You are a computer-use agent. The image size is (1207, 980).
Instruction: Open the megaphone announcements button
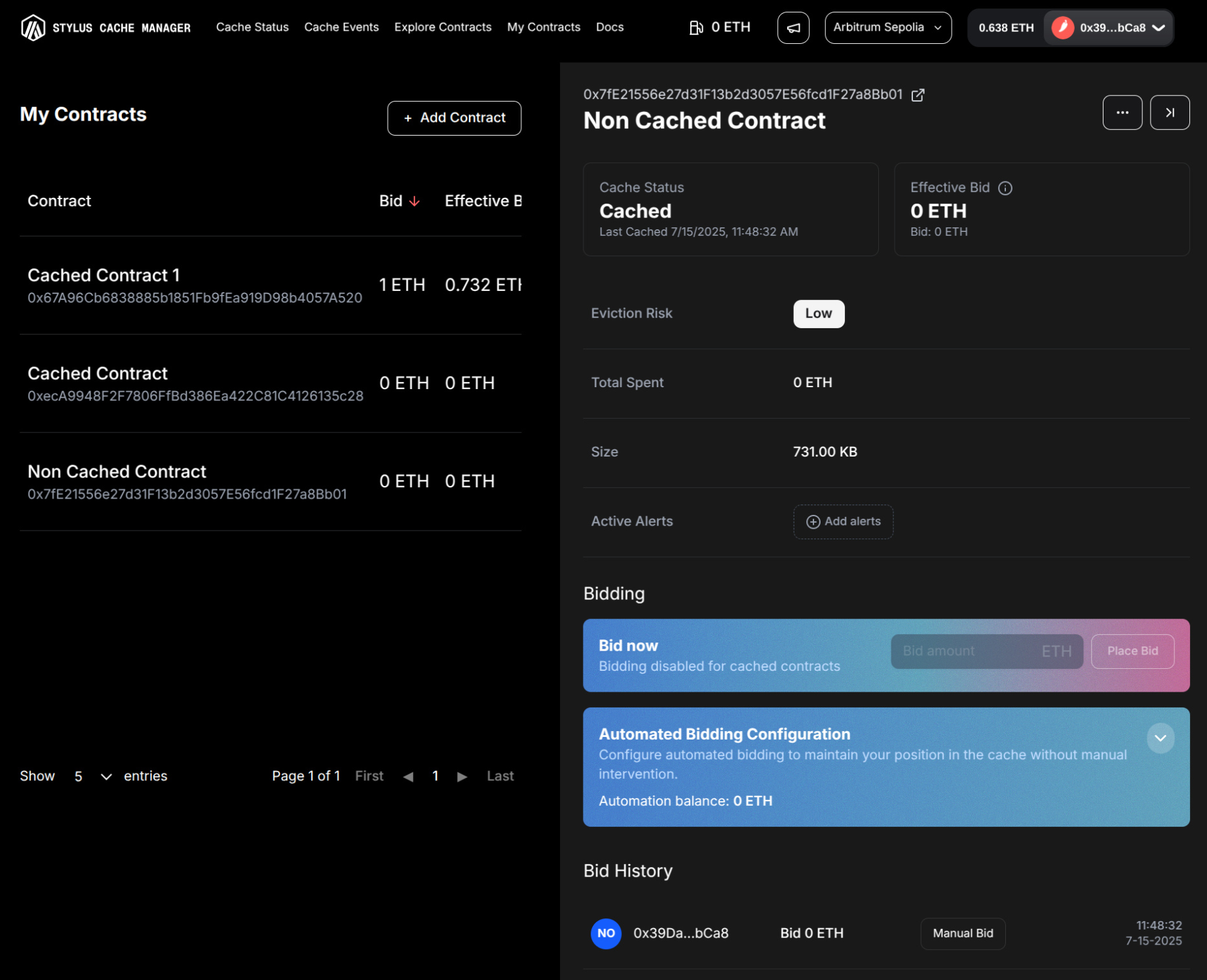(793, 28)
